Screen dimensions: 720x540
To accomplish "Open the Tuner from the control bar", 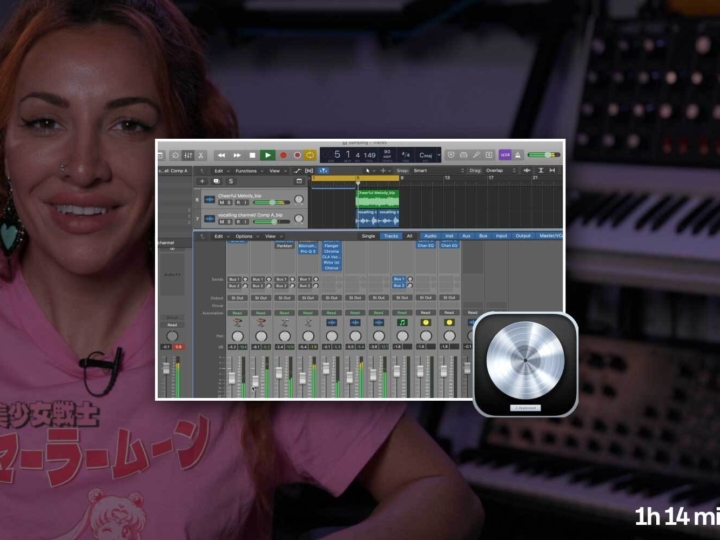I will tap(477, 155).
